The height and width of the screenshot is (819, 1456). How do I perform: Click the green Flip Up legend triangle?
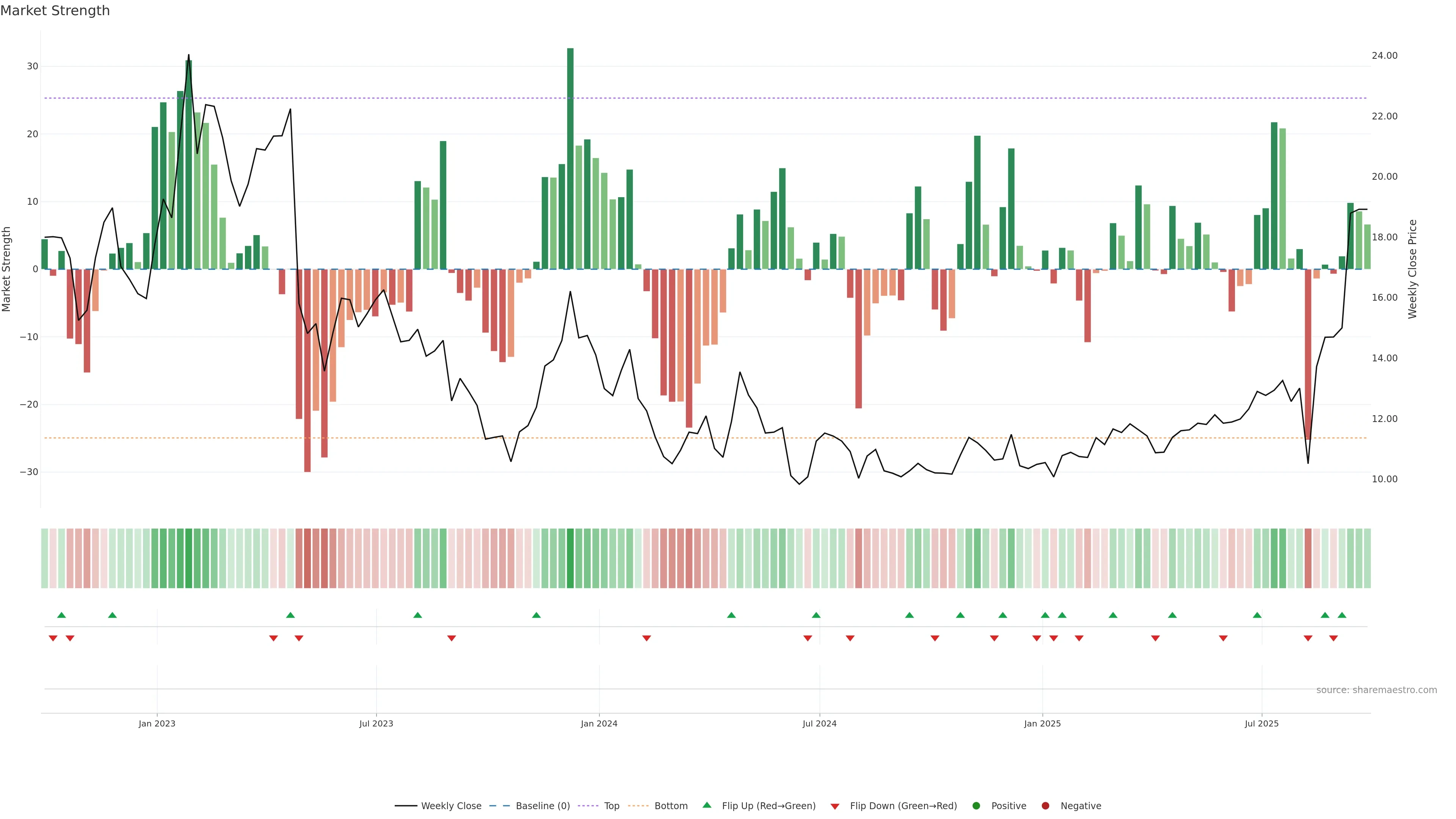(706, 805)
